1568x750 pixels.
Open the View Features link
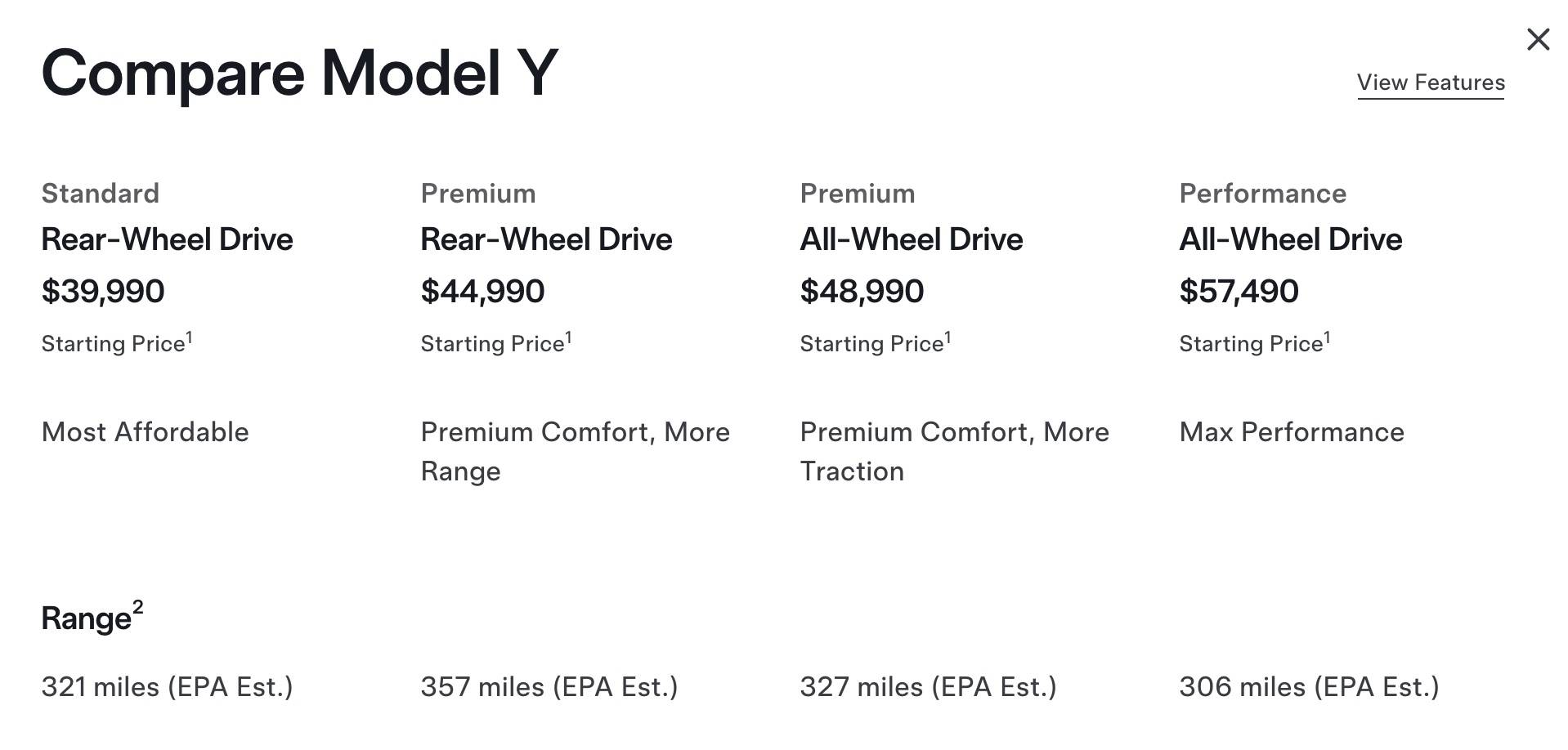1430,83
